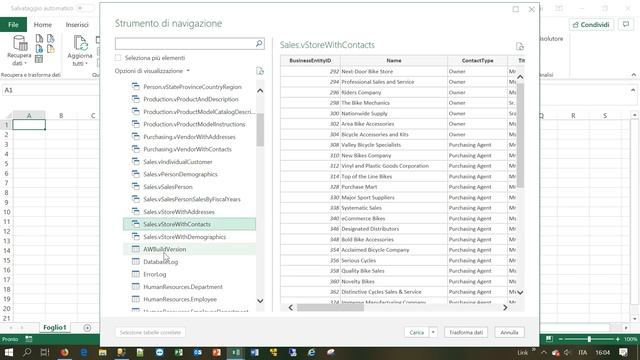Click the 'Trasforma dati' button
The width and height of the screenshot is (640, 360).
pos(466,332)
